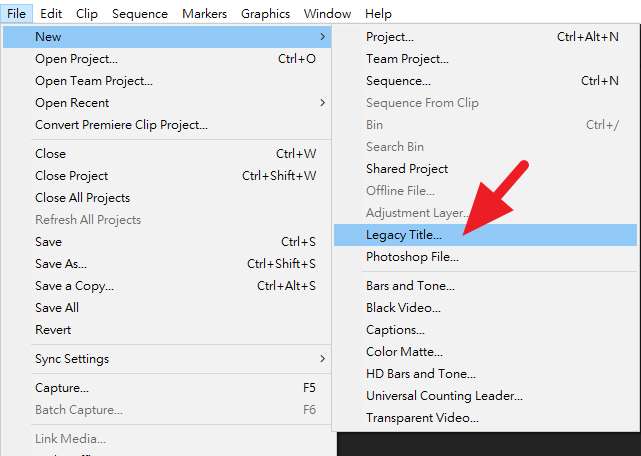
Task: Select Open Project in File menu
Action: [76, 59]
